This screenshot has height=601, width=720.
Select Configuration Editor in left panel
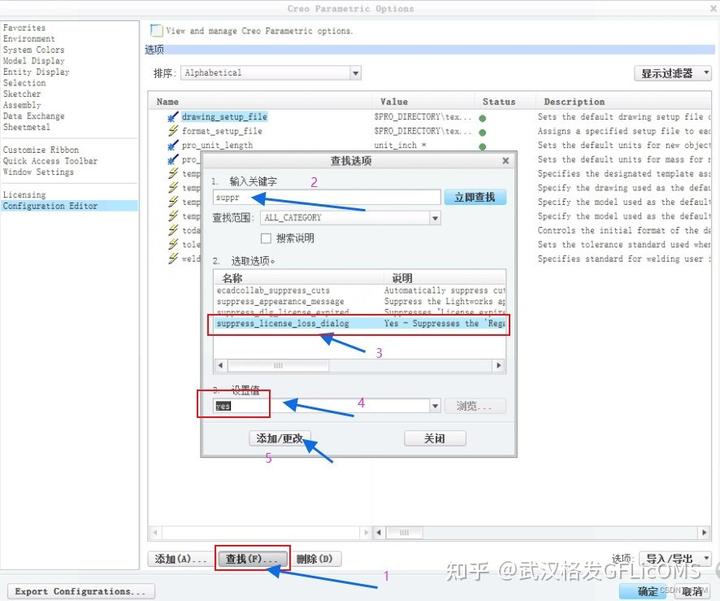(69, 206)
